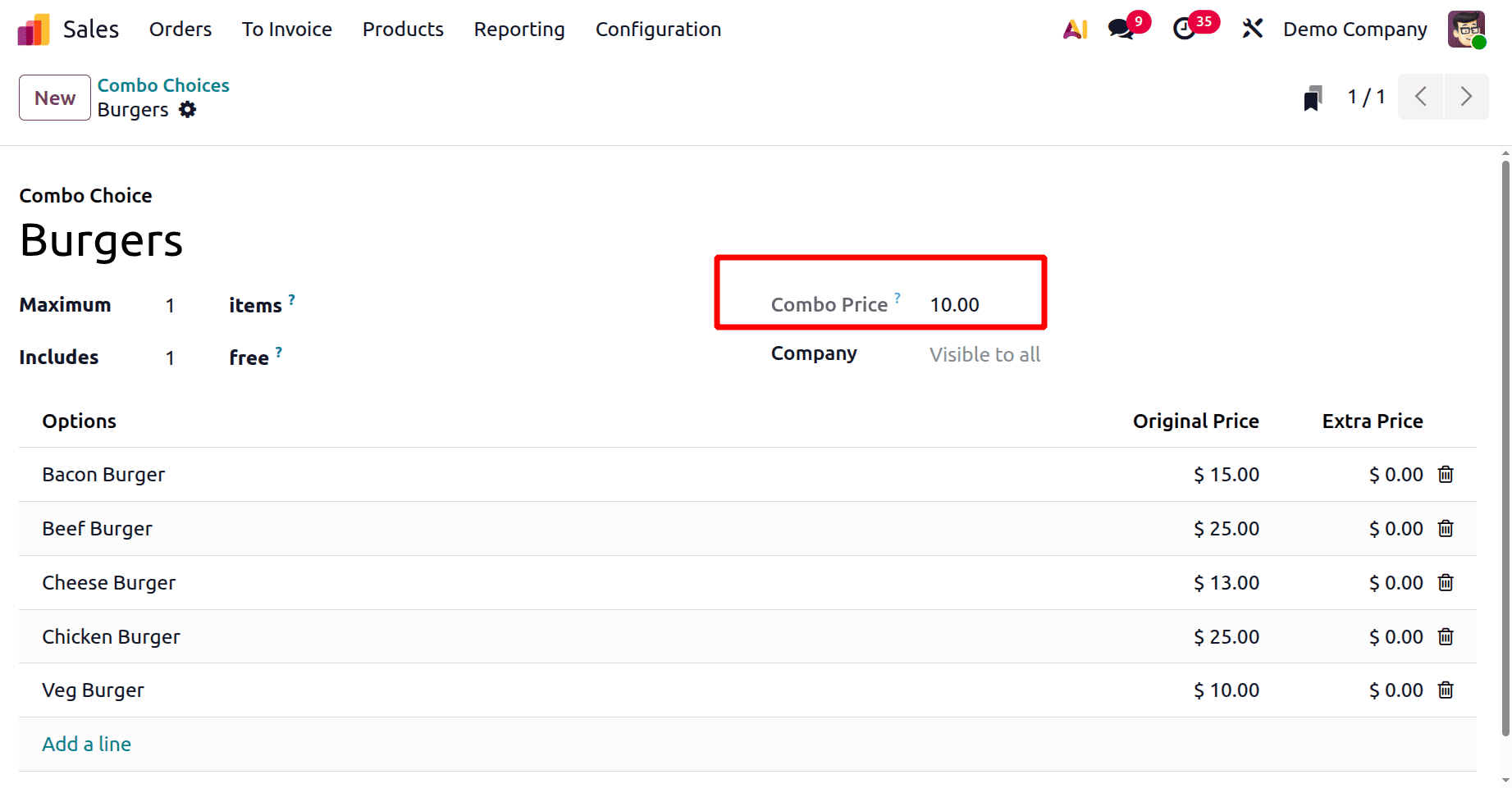1512x788 pixels.
Task: Open the user avatar menu
Action: (x=1466, y=29)
